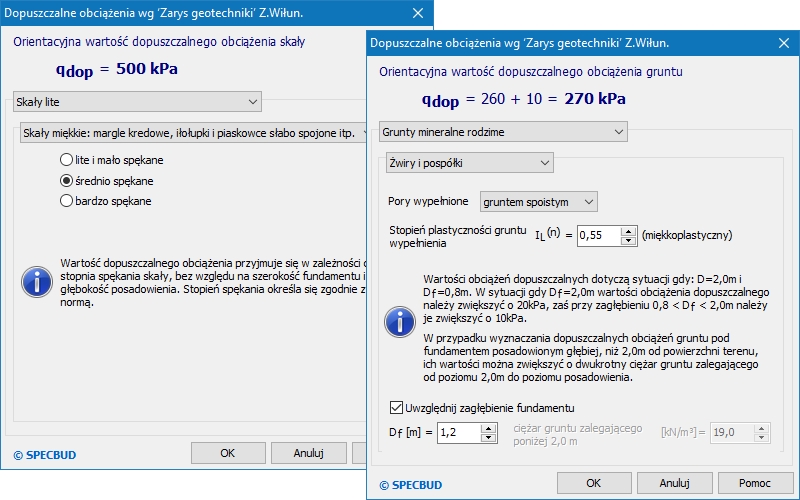Open Pomoc help in soil dialog
800x500 pixels.
click(755, 482)
